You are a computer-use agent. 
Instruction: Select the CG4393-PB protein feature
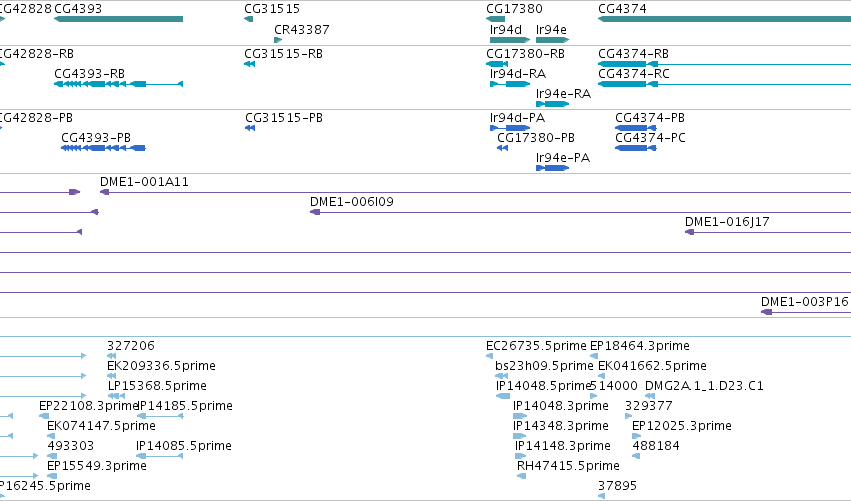coord(103,148)
